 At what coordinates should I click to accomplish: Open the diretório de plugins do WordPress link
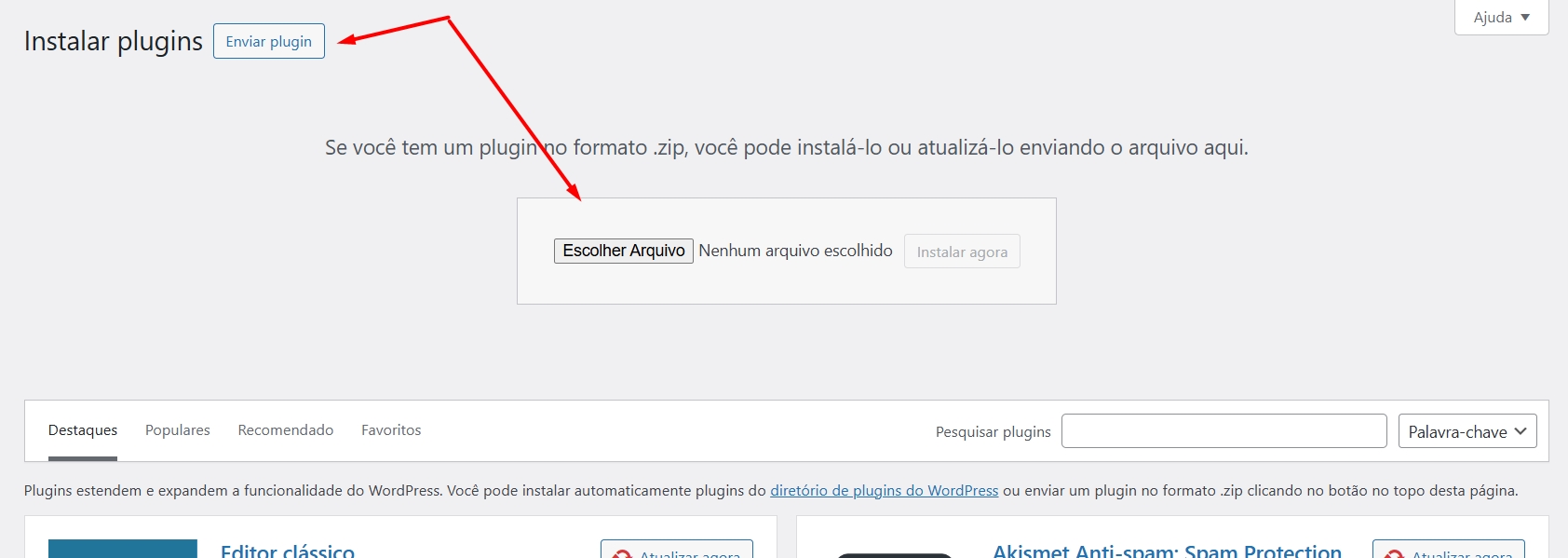pyautogui.click(x=884, y=491)
